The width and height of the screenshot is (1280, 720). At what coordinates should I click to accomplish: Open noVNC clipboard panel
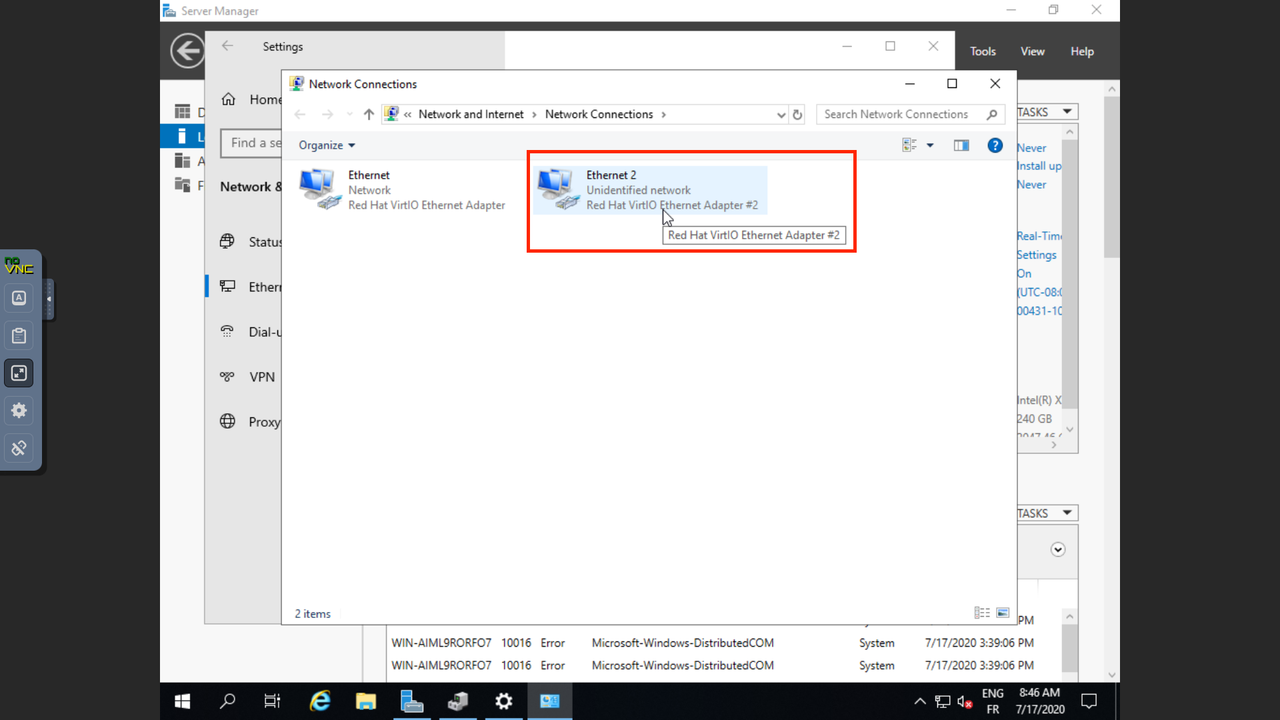19,335
